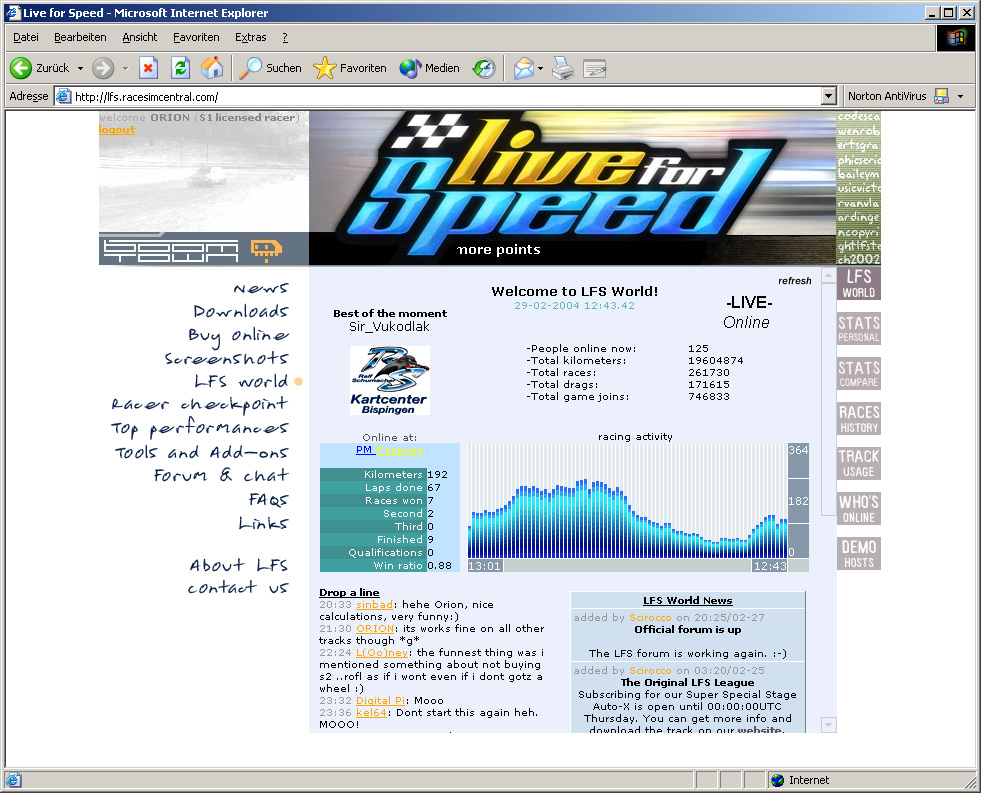Open the News navigation link
The width and height of the screenshot is (981, 793).
[261, 288]
